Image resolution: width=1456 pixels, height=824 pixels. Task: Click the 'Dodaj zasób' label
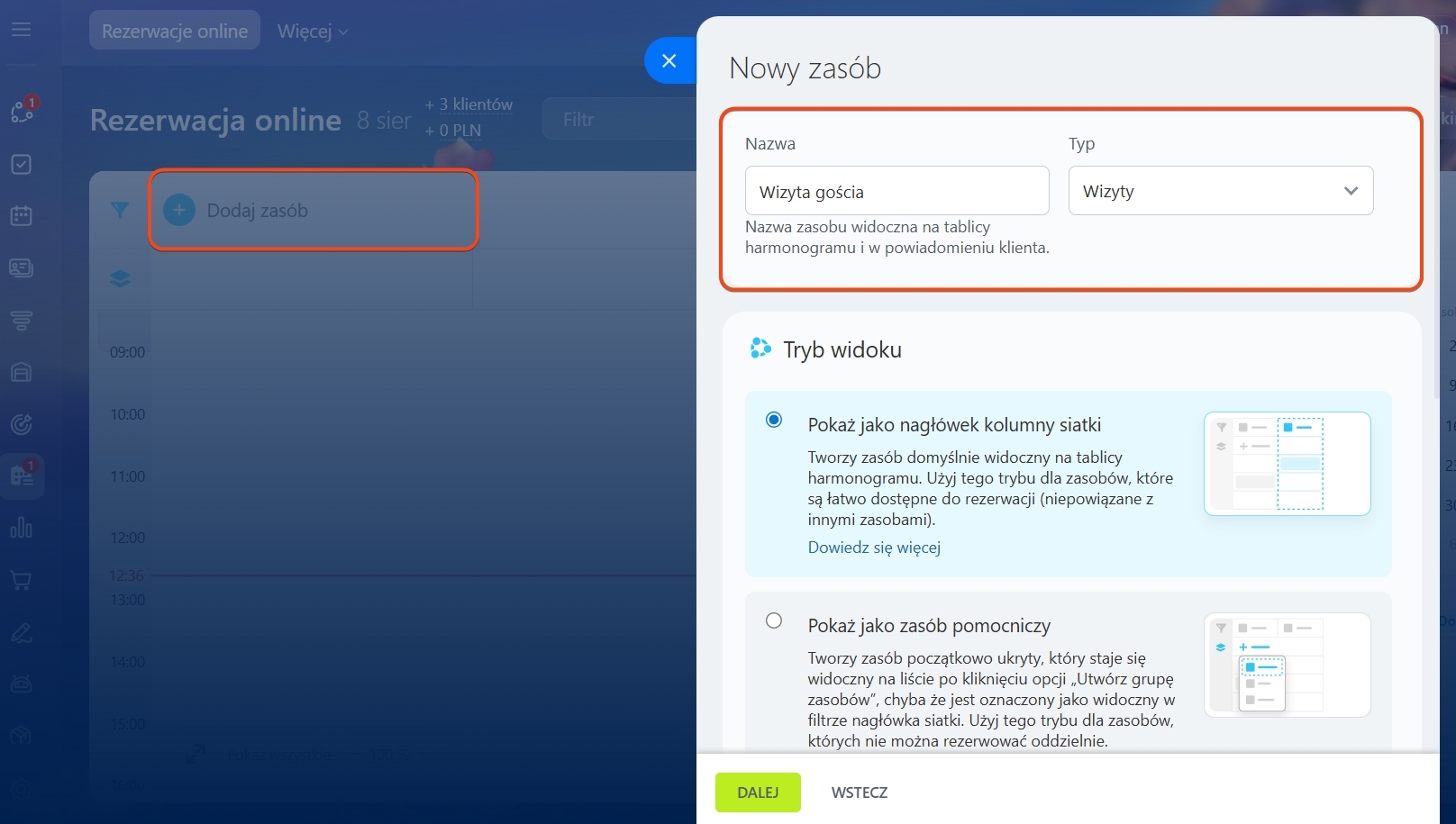click(258, 211)
